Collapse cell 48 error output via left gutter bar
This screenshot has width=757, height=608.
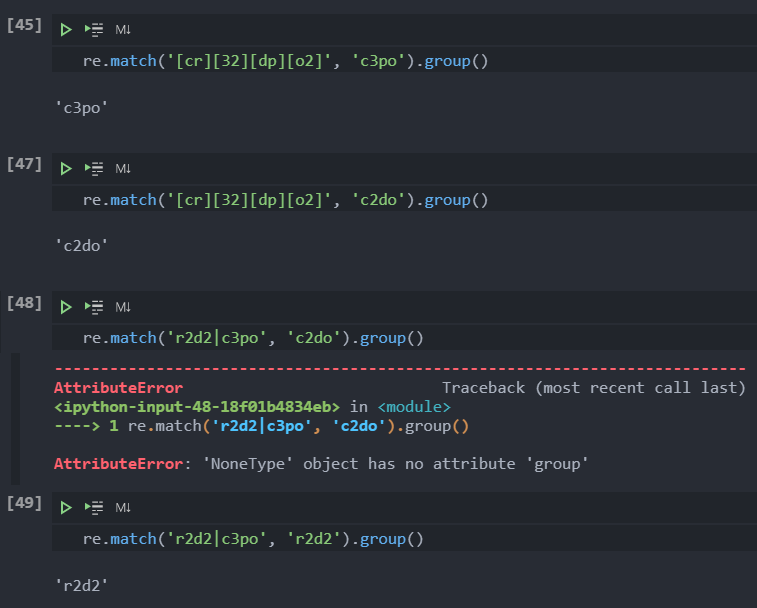point(15,419)
